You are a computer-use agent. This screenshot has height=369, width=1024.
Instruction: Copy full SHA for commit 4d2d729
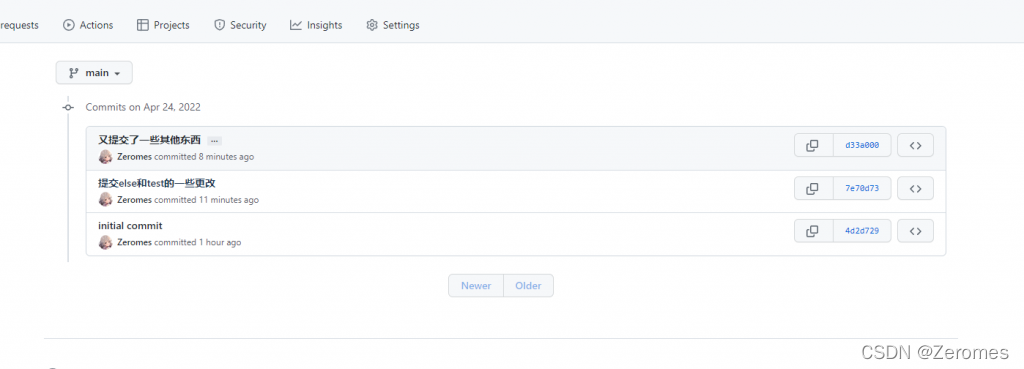pyautogui.click(x=813, y=231)
